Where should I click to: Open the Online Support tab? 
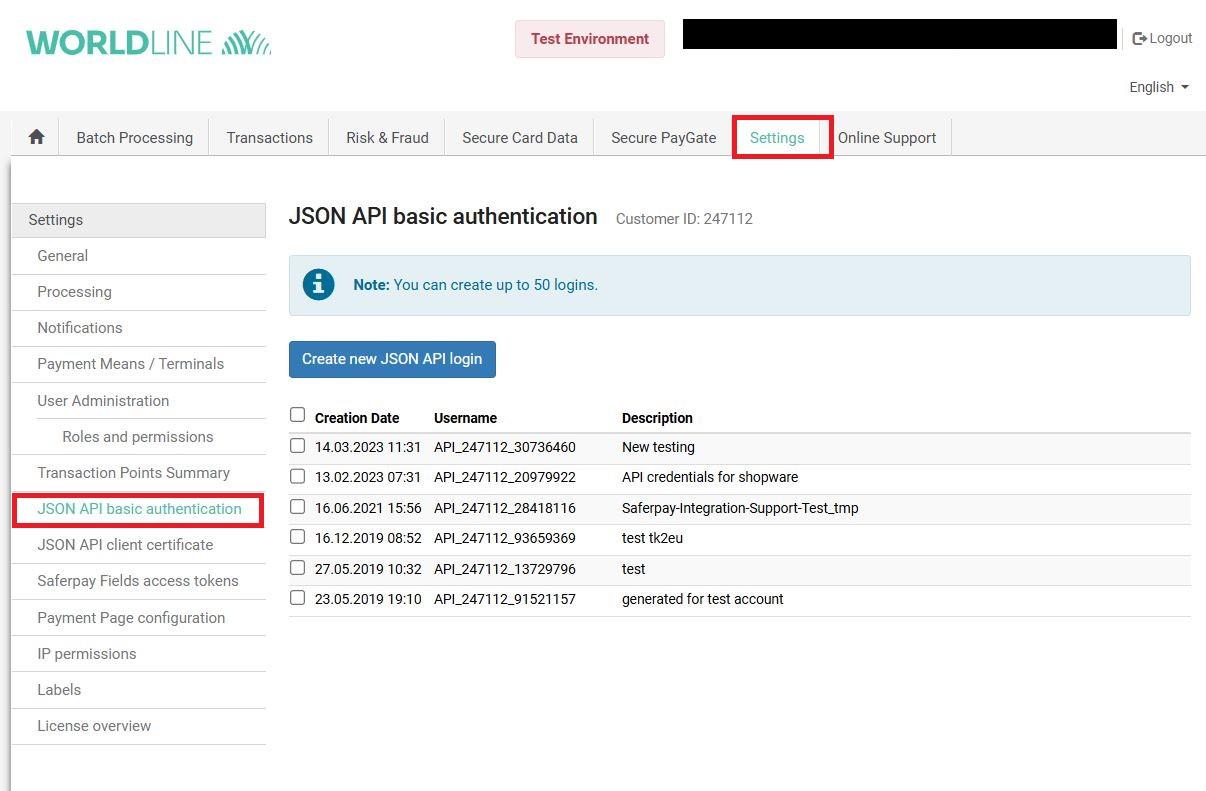click(887, 138)
